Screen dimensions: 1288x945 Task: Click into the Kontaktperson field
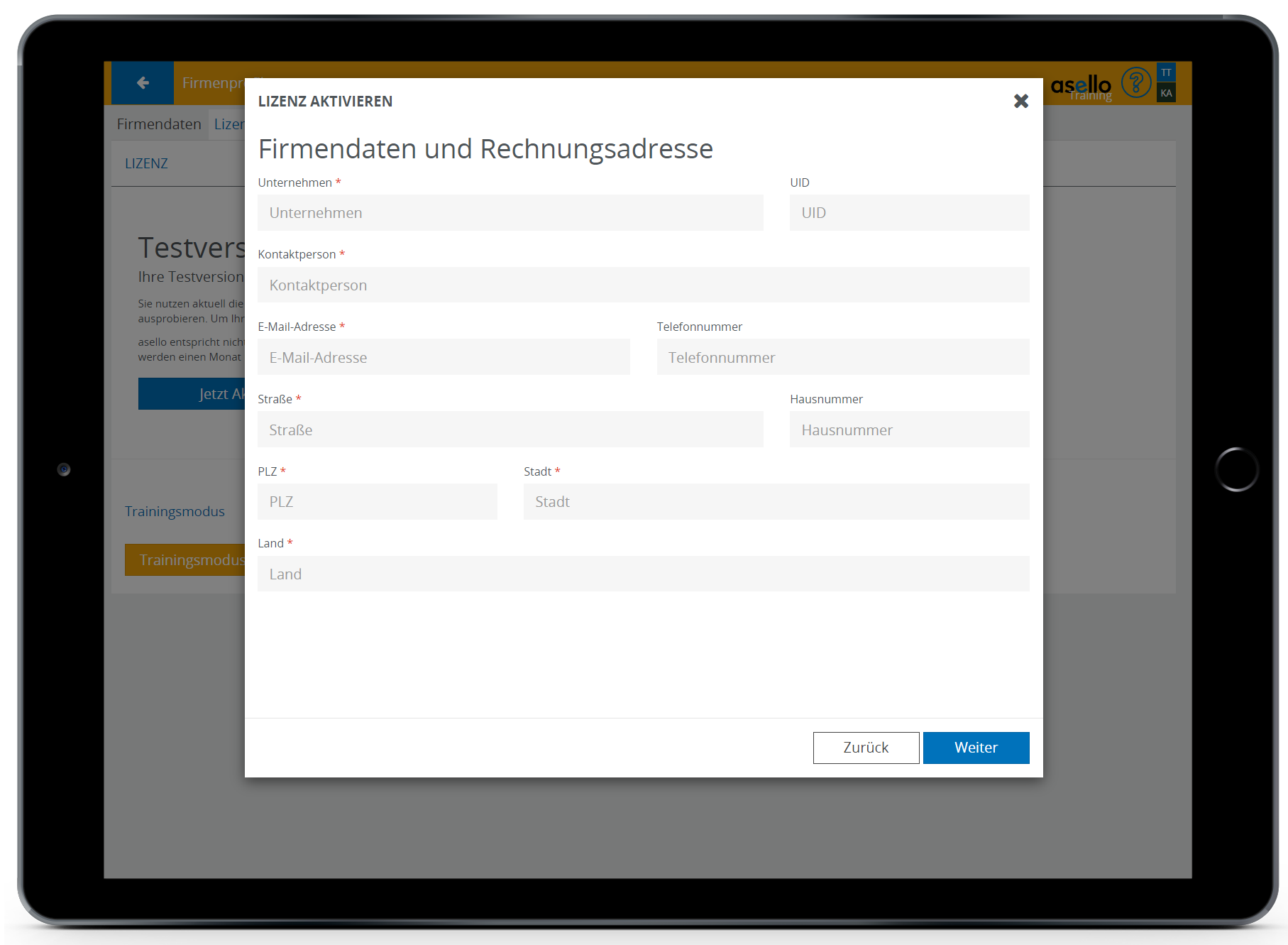click(x=643, y=285)
